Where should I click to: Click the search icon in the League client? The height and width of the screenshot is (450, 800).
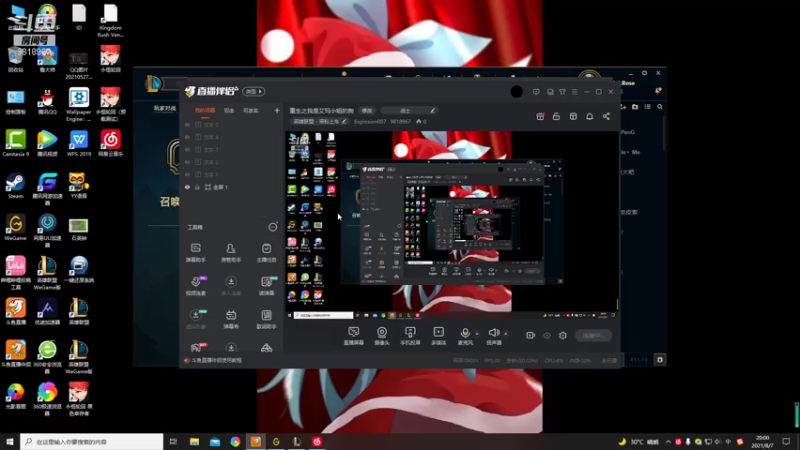(x=660, y=107)
